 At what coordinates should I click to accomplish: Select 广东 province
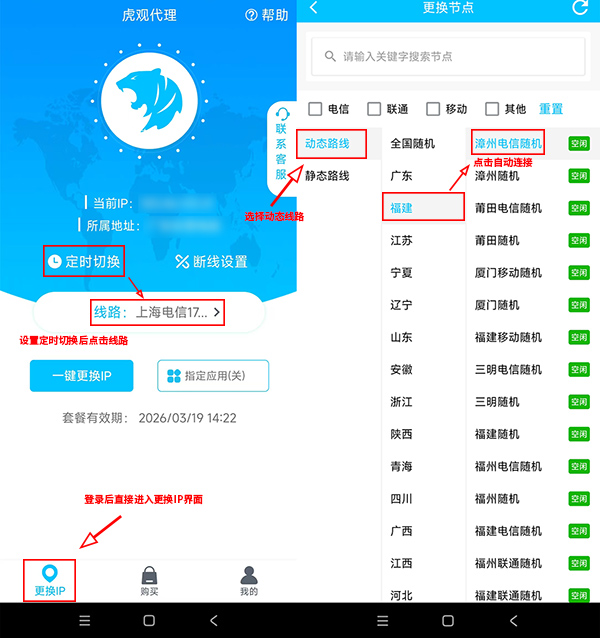[401, 176]
